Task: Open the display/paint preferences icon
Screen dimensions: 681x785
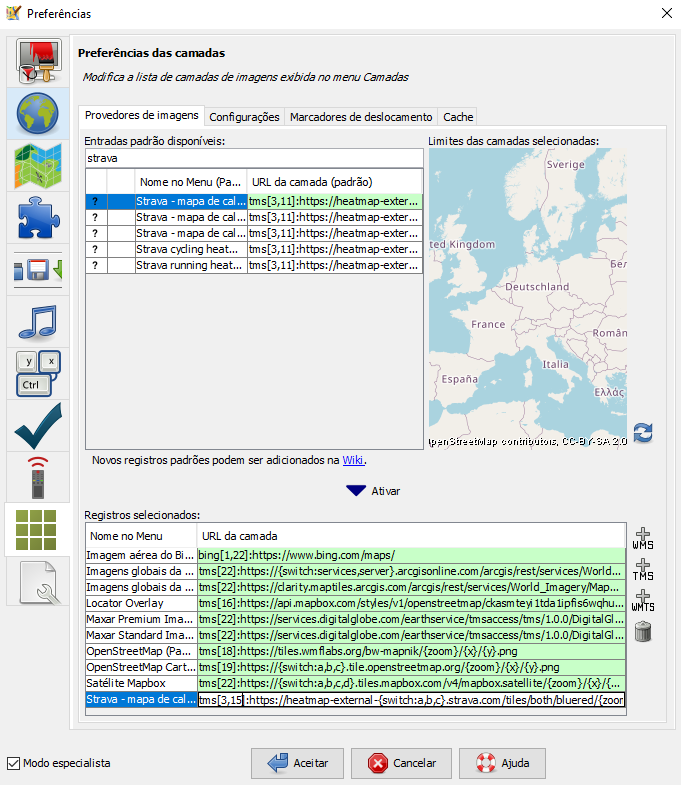Action: (x=38, y=61)
